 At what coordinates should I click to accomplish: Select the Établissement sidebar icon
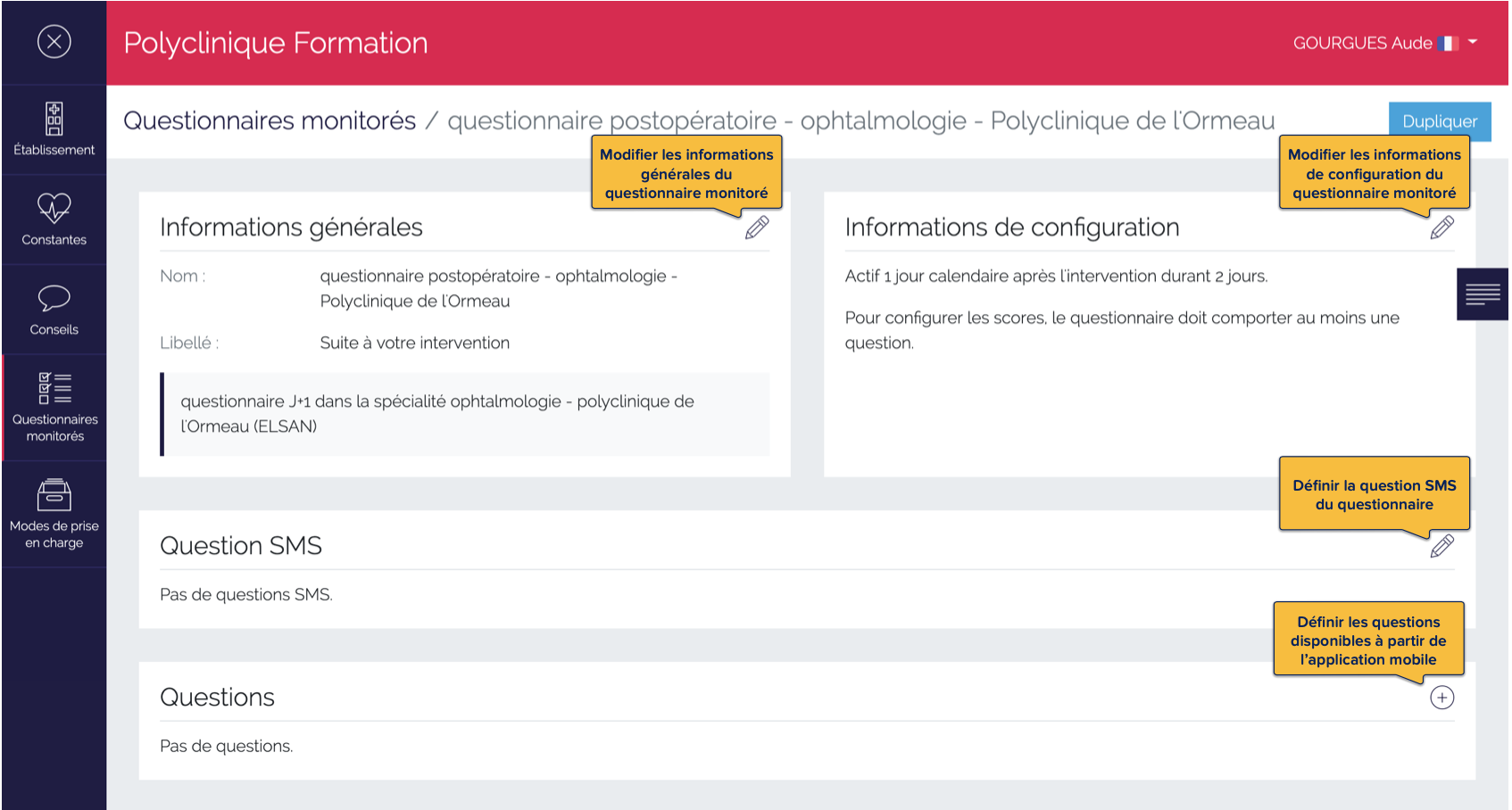pyautogui.click(x=54, y=127)
